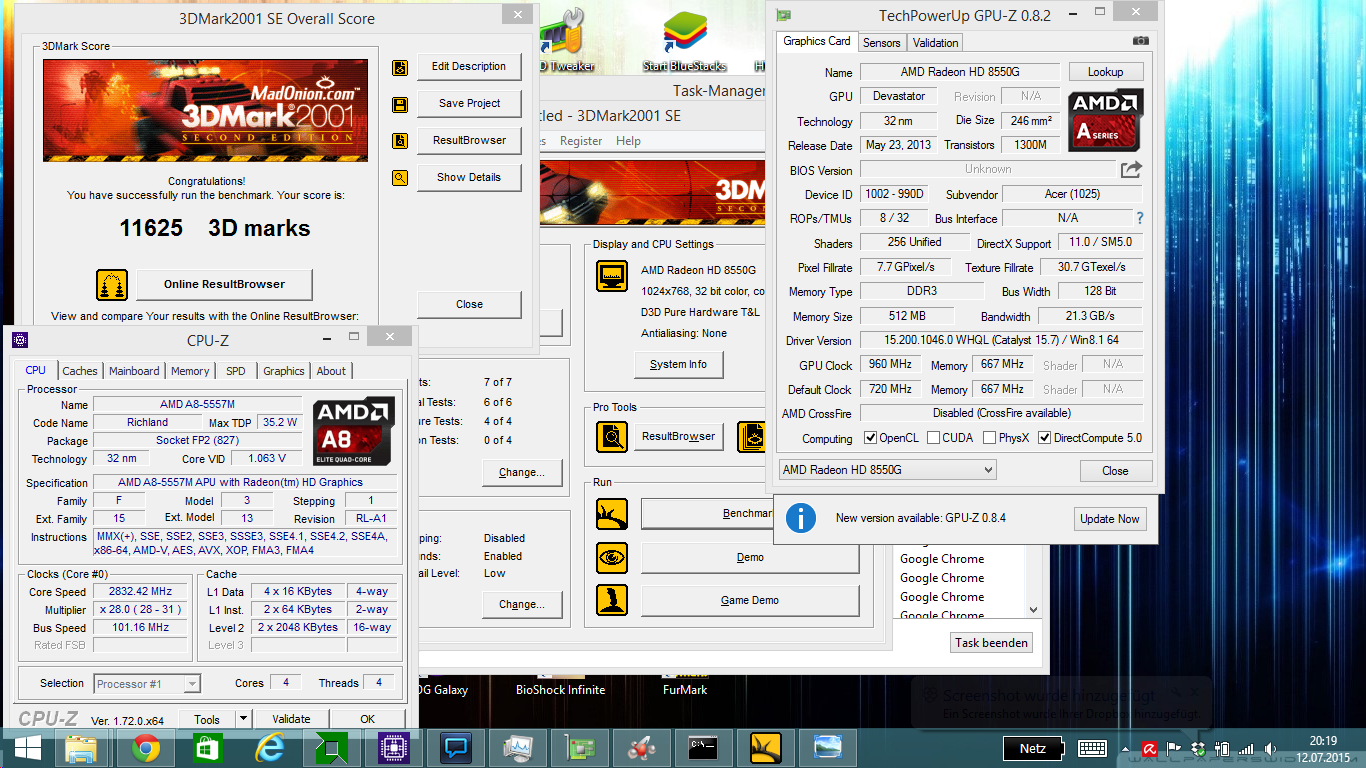Take GPU-Z screenshot with camera icon
Image resolution: width=1366 pixels, height=768 pixels.
[1140, 41]
